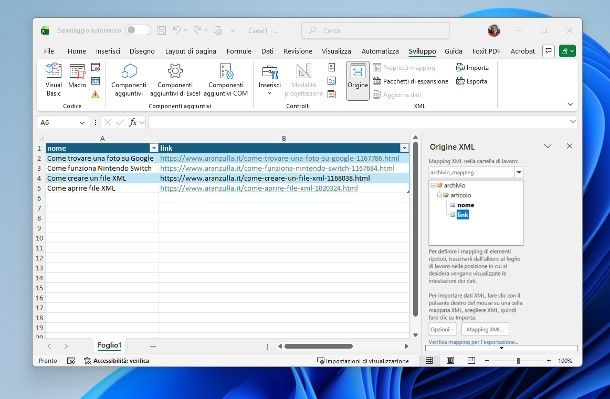
Task: Click Proprietà mapping
Action: 404,68
